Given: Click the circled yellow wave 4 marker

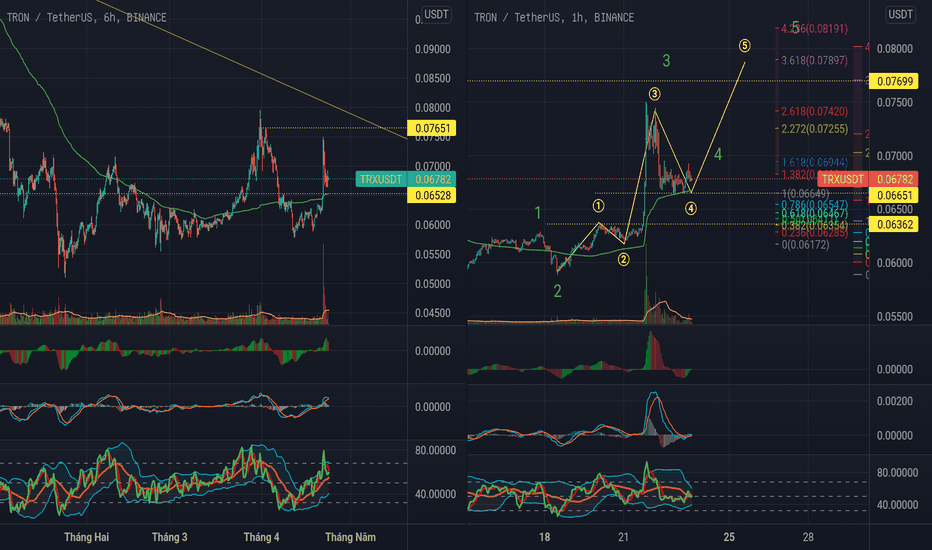Looking at the screenshot, I should click(690, 208).
